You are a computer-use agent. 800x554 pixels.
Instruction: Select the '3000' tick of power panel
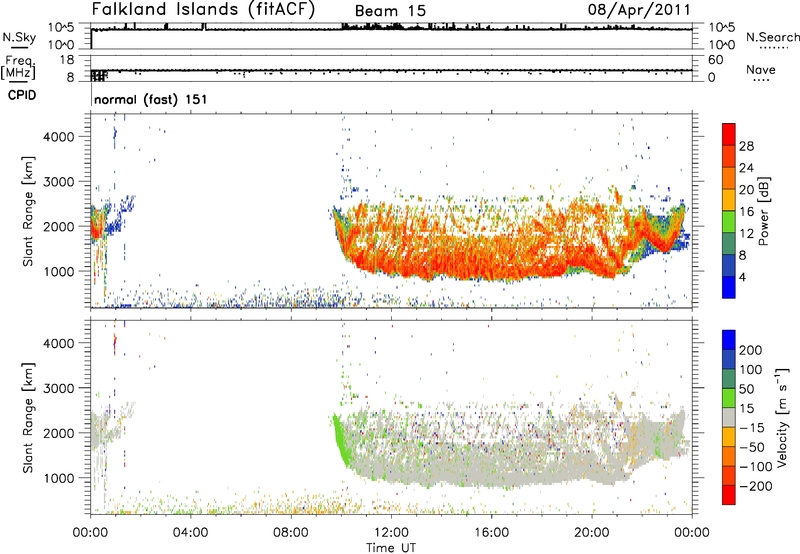[x=58, y=182]
